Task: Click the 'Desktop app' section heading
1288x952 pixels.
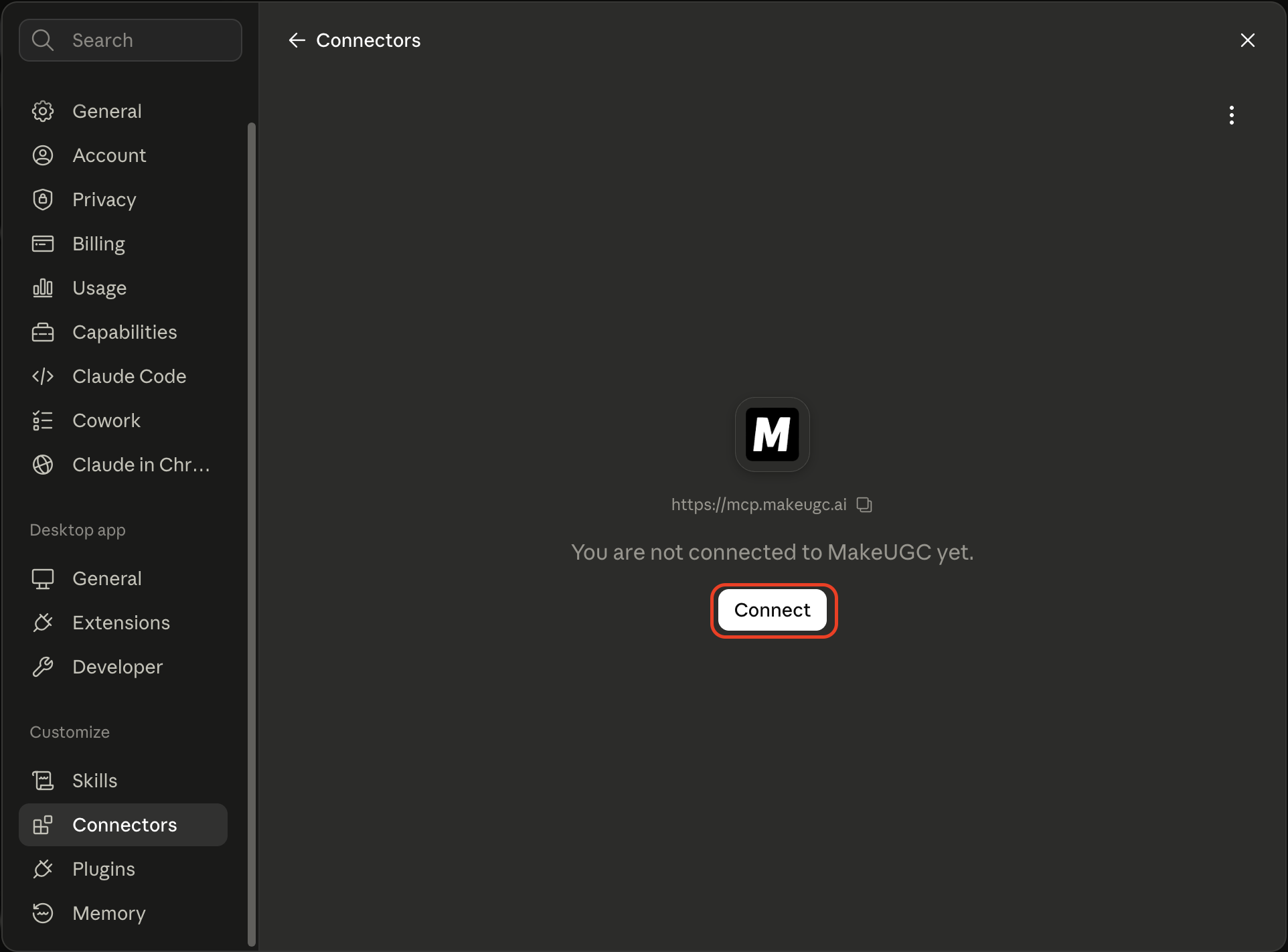Action: point(78,530)
